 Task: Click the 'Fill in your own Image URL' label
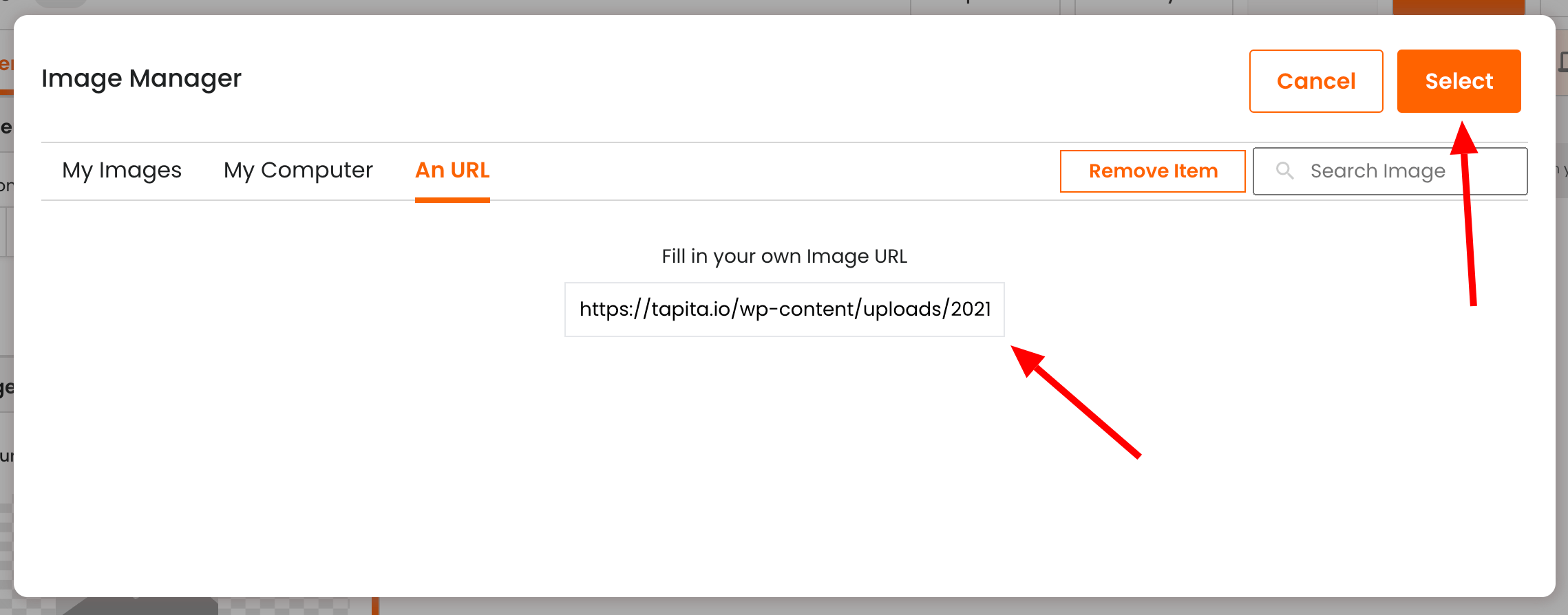(784, 256)
